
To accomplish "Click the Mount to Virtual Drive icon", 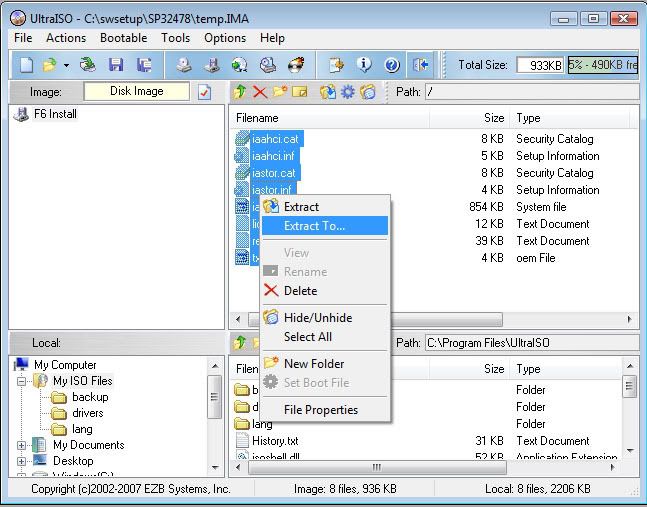I will pos(268,65).
